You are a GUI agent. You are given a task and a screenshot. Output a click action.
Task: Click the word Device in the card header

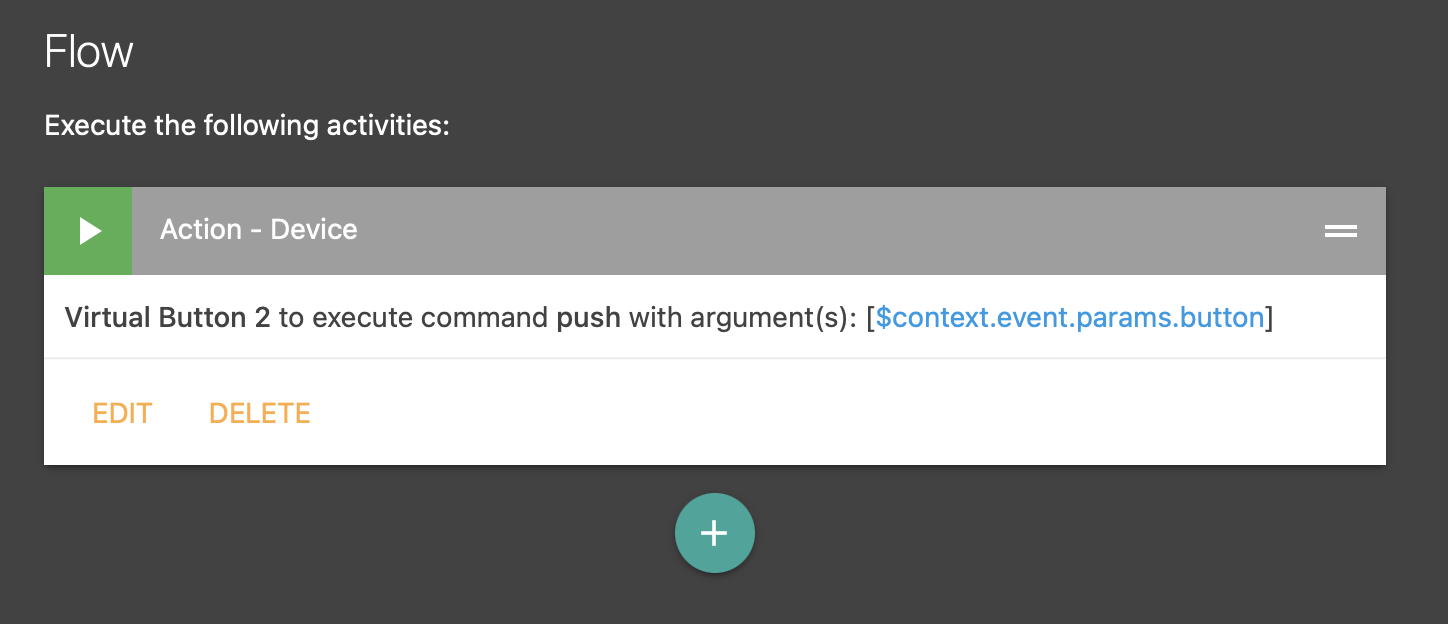pyautogui.click(x=314, y=230)
